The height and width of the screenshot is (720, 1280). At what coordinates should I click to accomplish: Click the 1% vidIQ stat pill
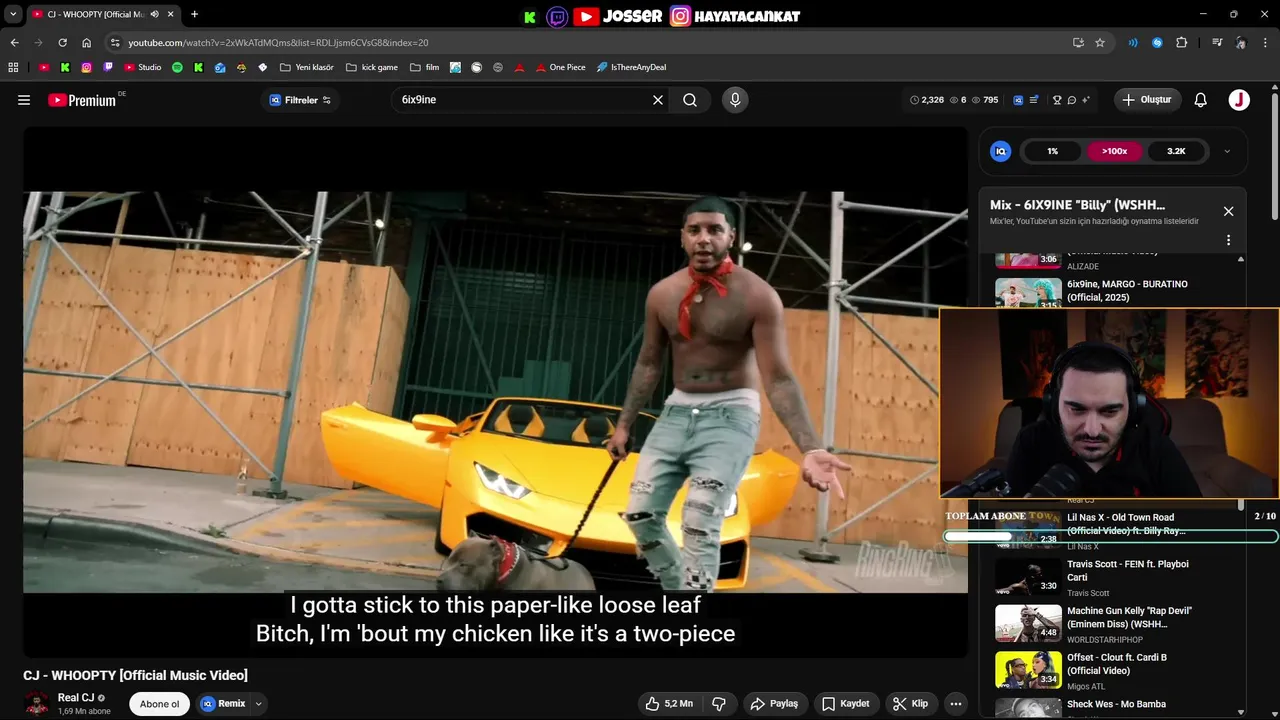pos(1052,151)
